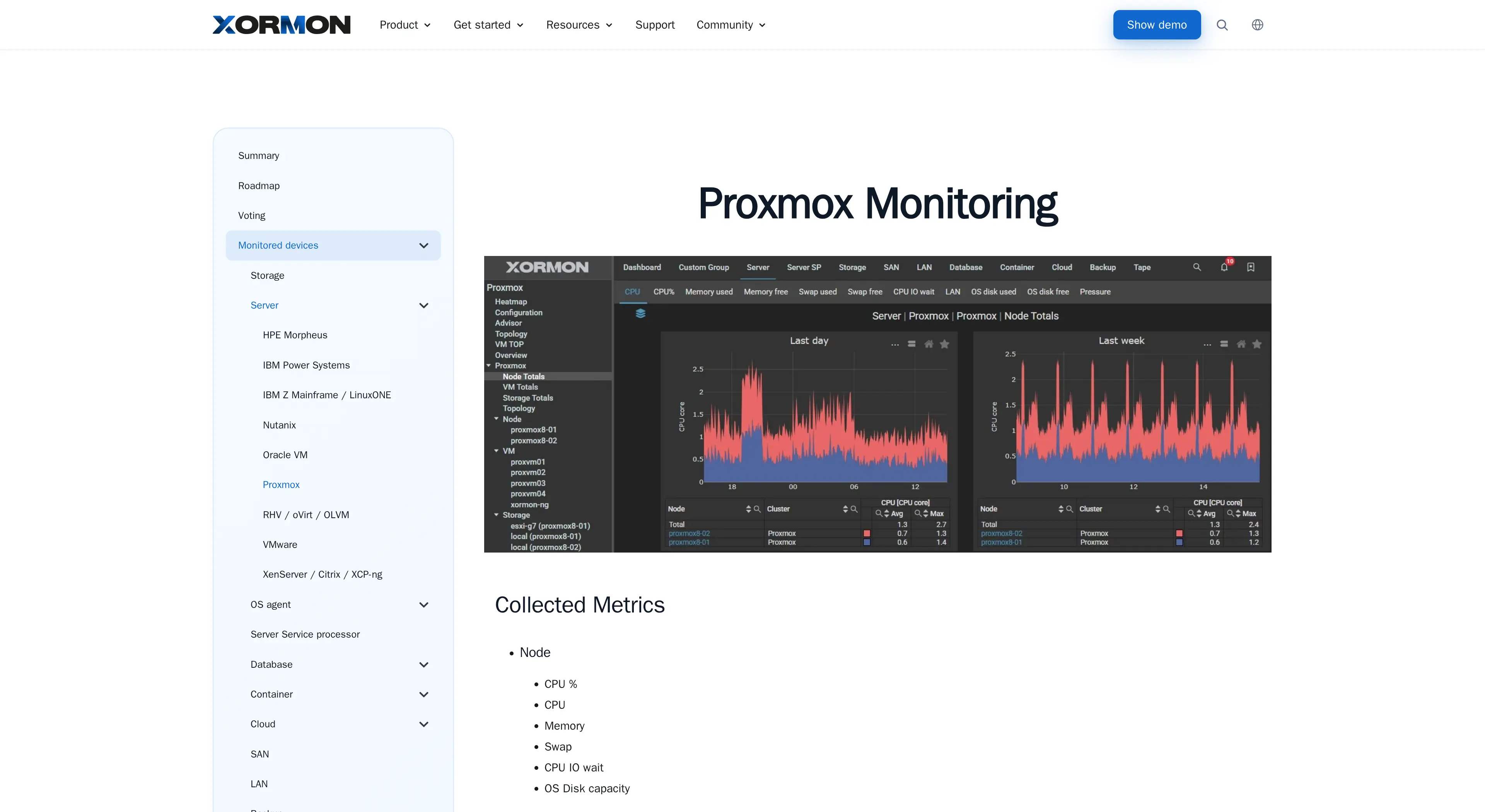1485x812 pixels.
Task: Select Oracle VM in the sidebar
Action: [x=285, y=455]
